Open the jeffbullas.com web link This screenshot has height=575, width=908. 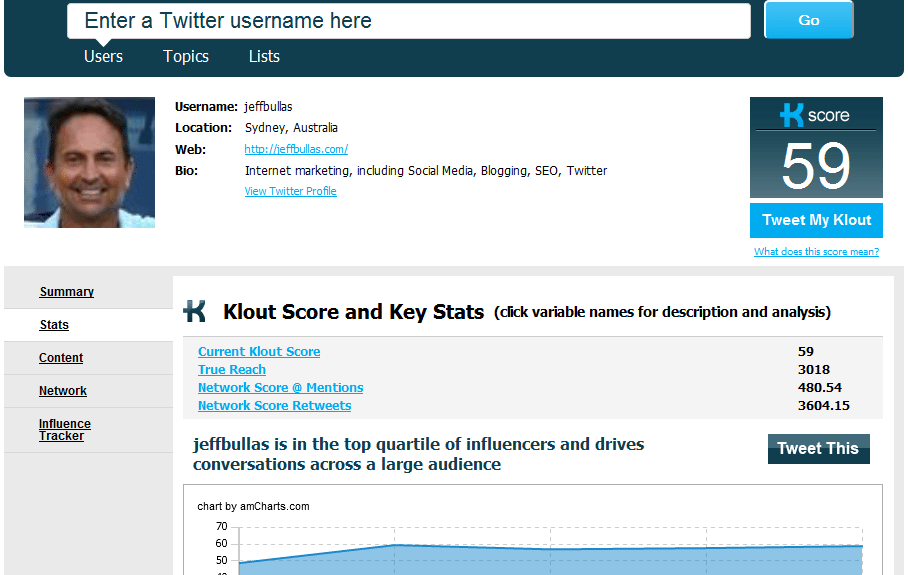point(296,149)
